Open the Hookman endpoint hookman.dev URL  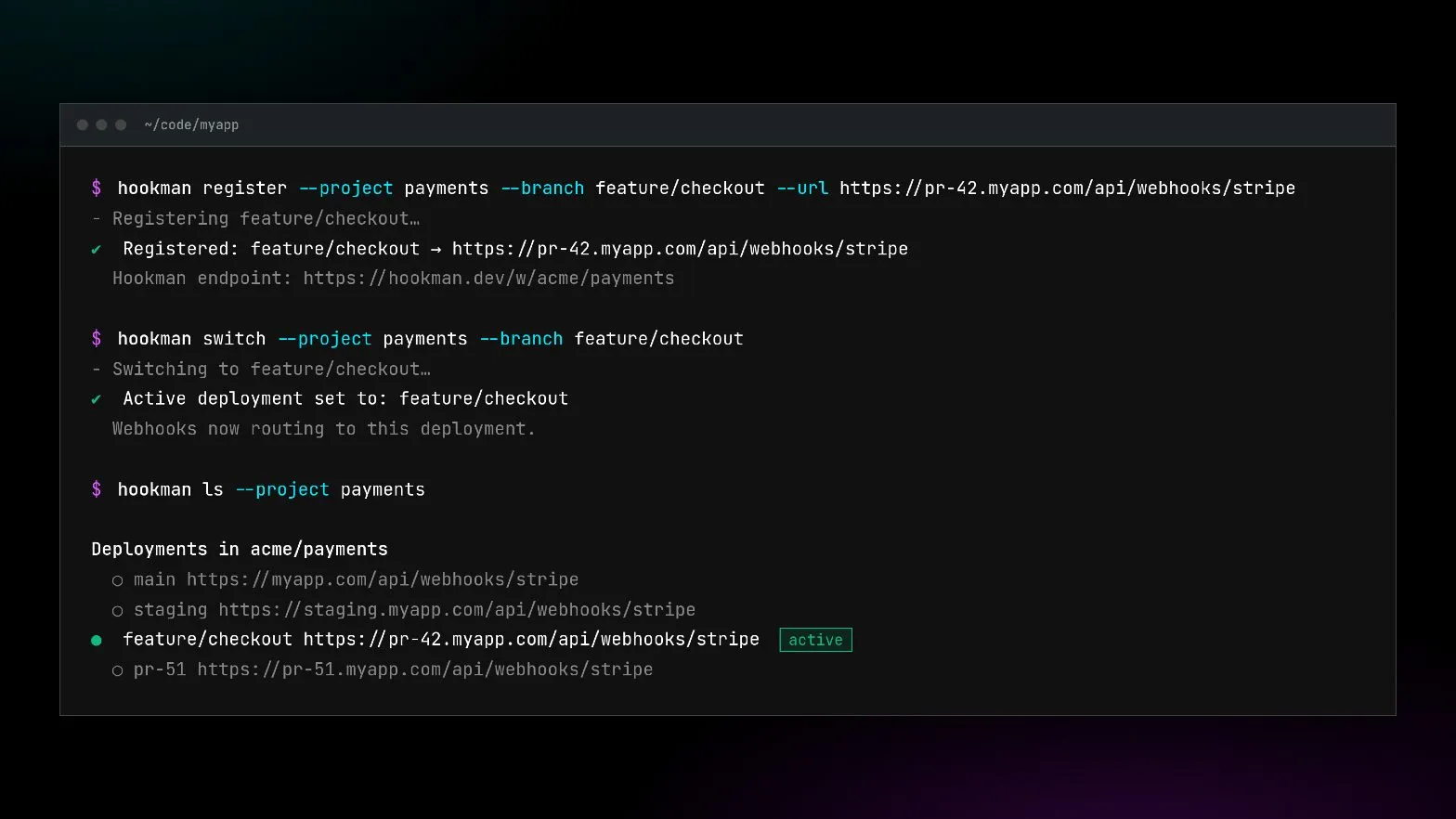click(x=488, y=278)
